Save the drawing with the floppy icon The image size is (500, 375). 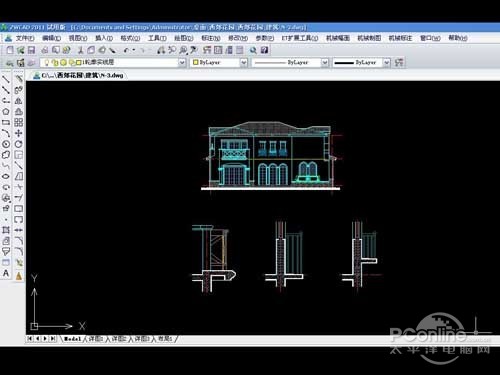click(x=31, y=50)
